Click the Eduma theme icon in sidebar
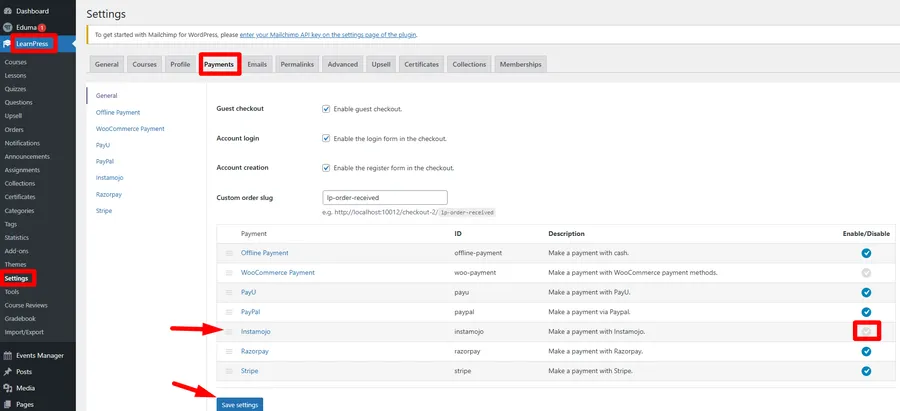 pos(7,28)
